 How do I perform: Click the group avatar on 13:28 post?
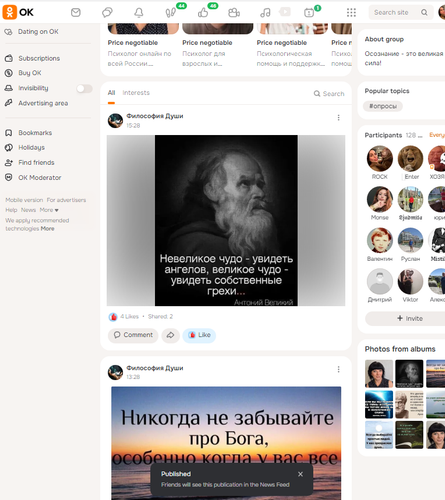(x=115, y=372)
